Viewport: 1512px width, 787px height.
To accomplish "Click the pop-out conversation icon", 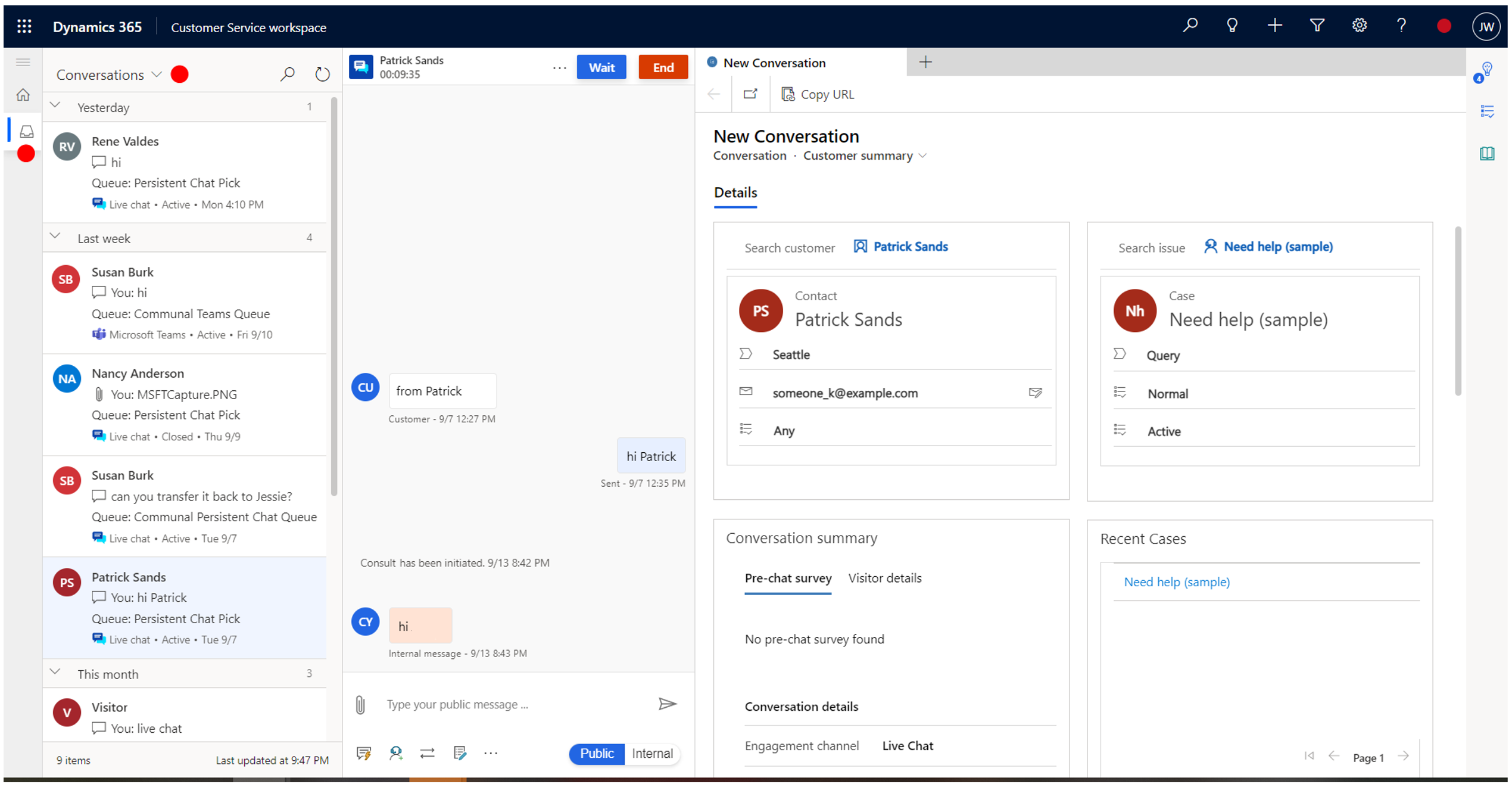I will (x=751, y=94).
